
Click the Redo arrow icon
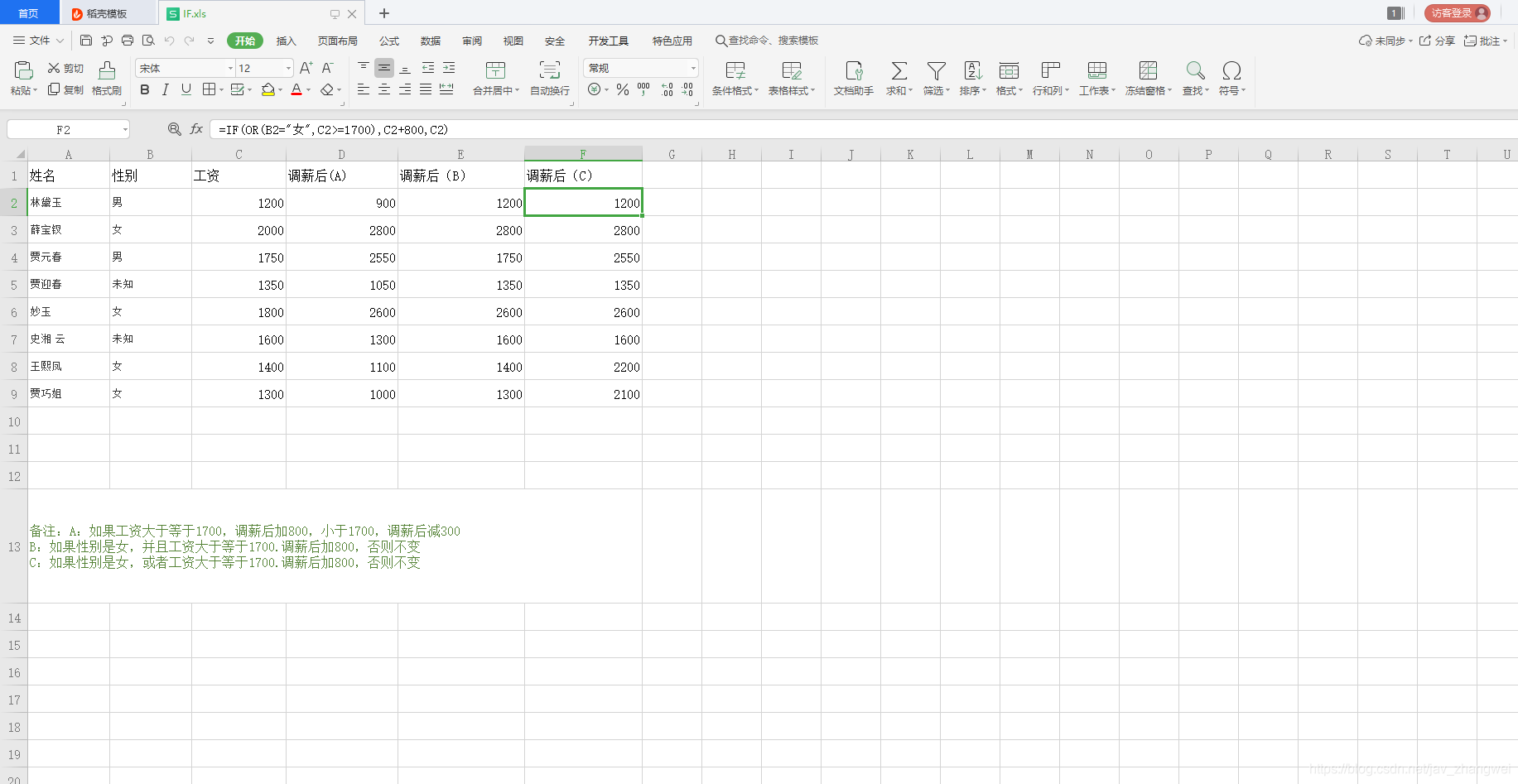click(190, 41)
